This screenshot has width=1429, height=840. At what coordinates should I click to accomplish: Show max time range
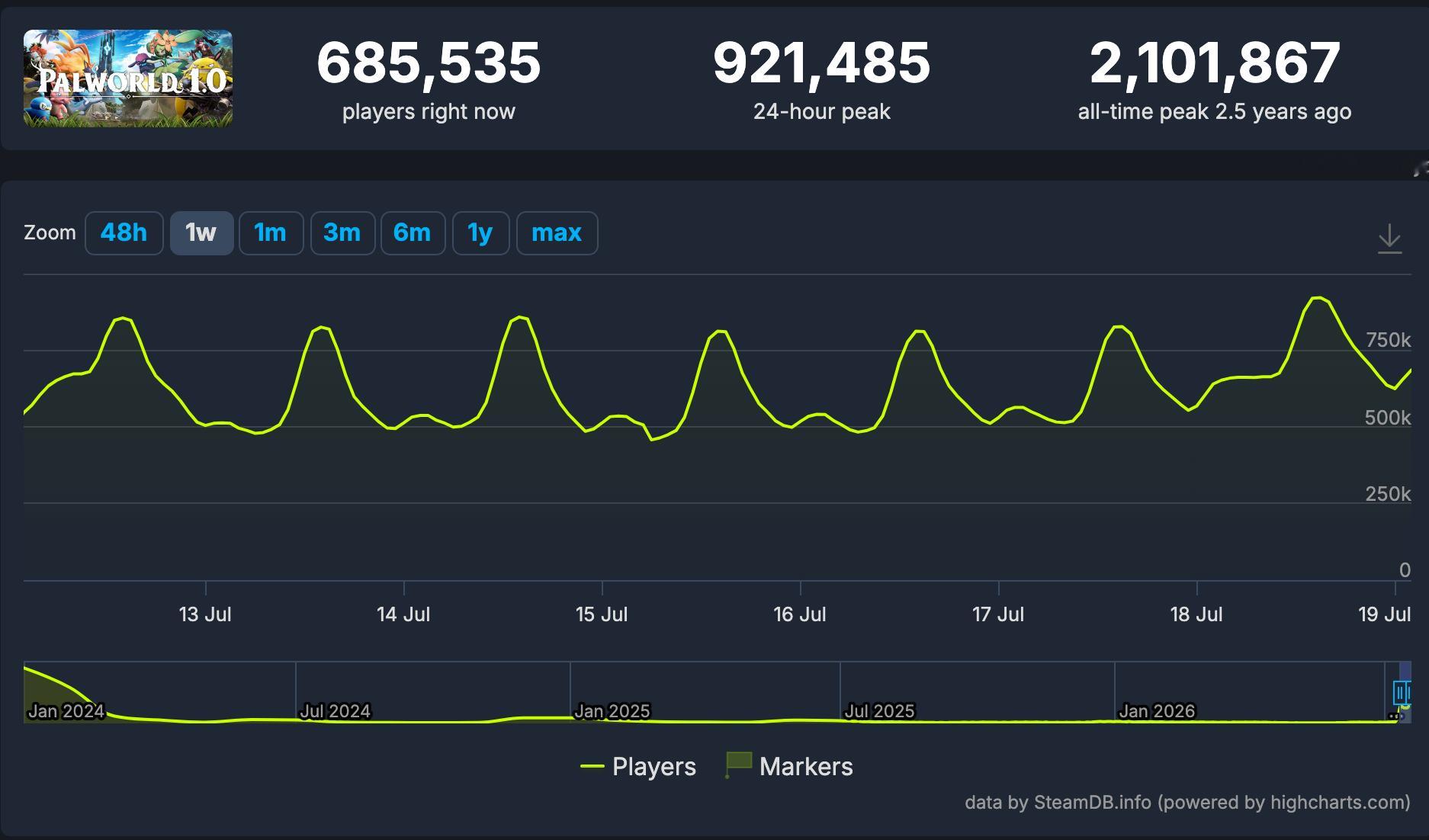point(557,233)
